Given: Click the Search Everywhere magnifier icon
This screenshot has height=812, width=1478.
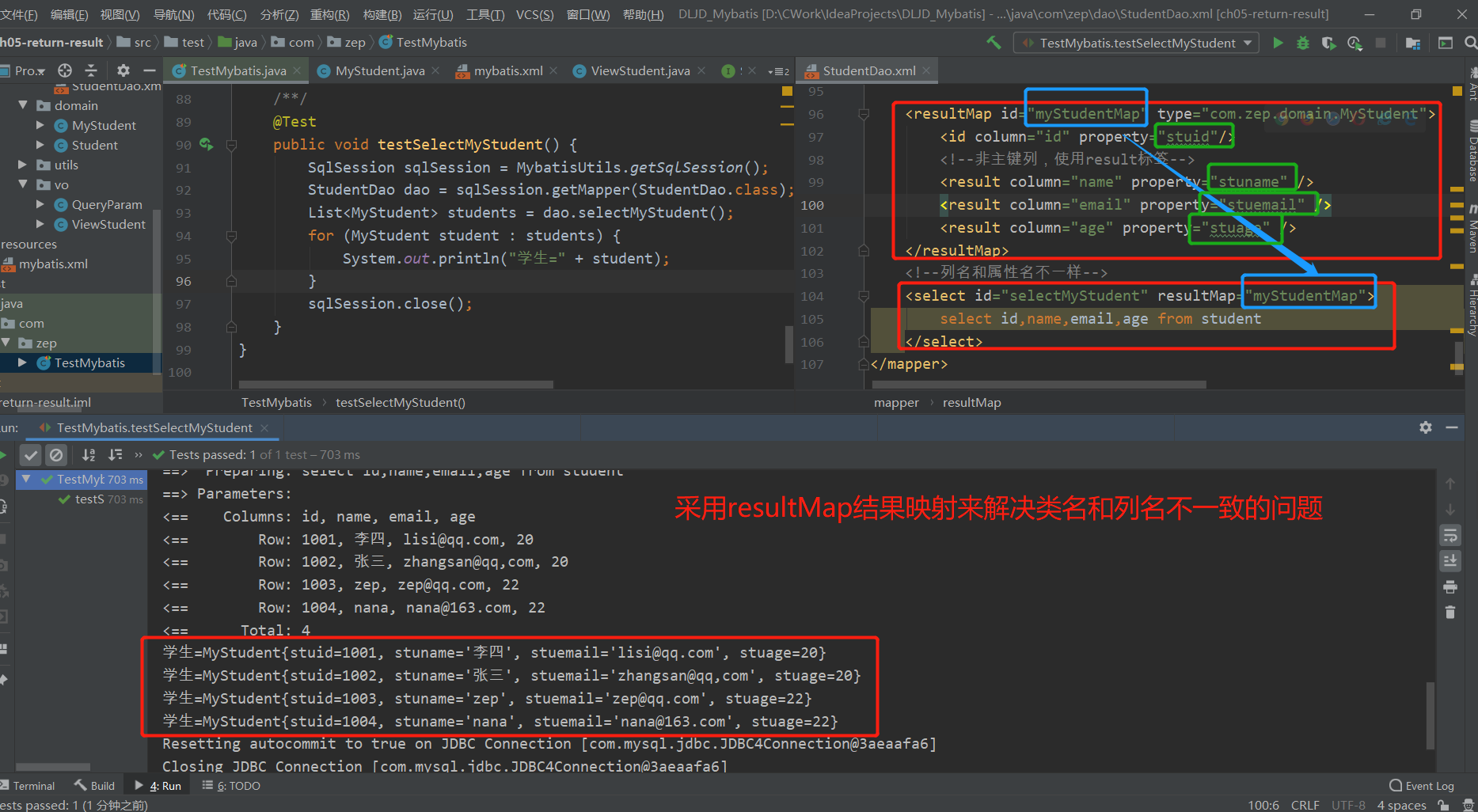Looking at the screenshot, I should (x=1470, y=43).
